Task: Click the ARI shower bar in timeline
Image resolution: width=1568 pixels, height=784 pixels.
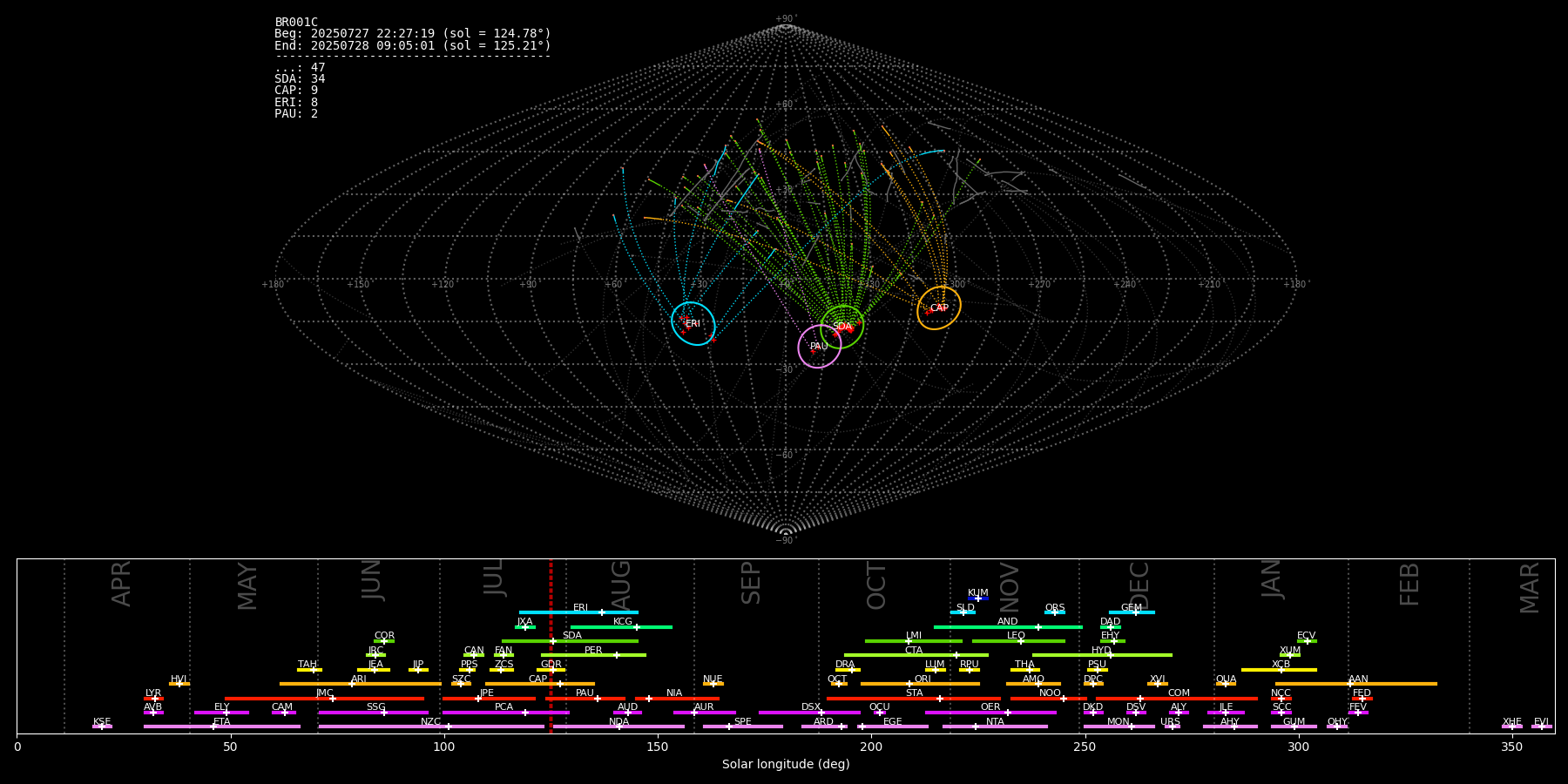Action: [x=360, y=684]
